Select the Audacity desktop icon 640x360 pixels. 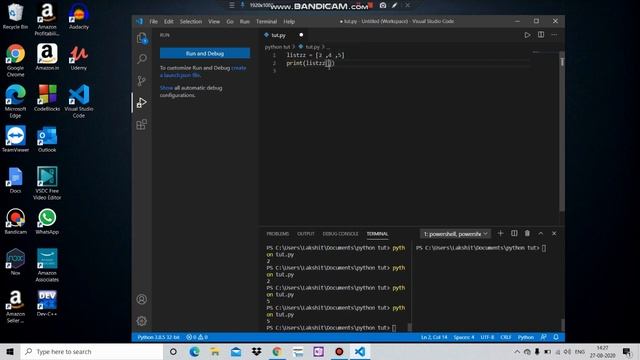click(79, 16)
